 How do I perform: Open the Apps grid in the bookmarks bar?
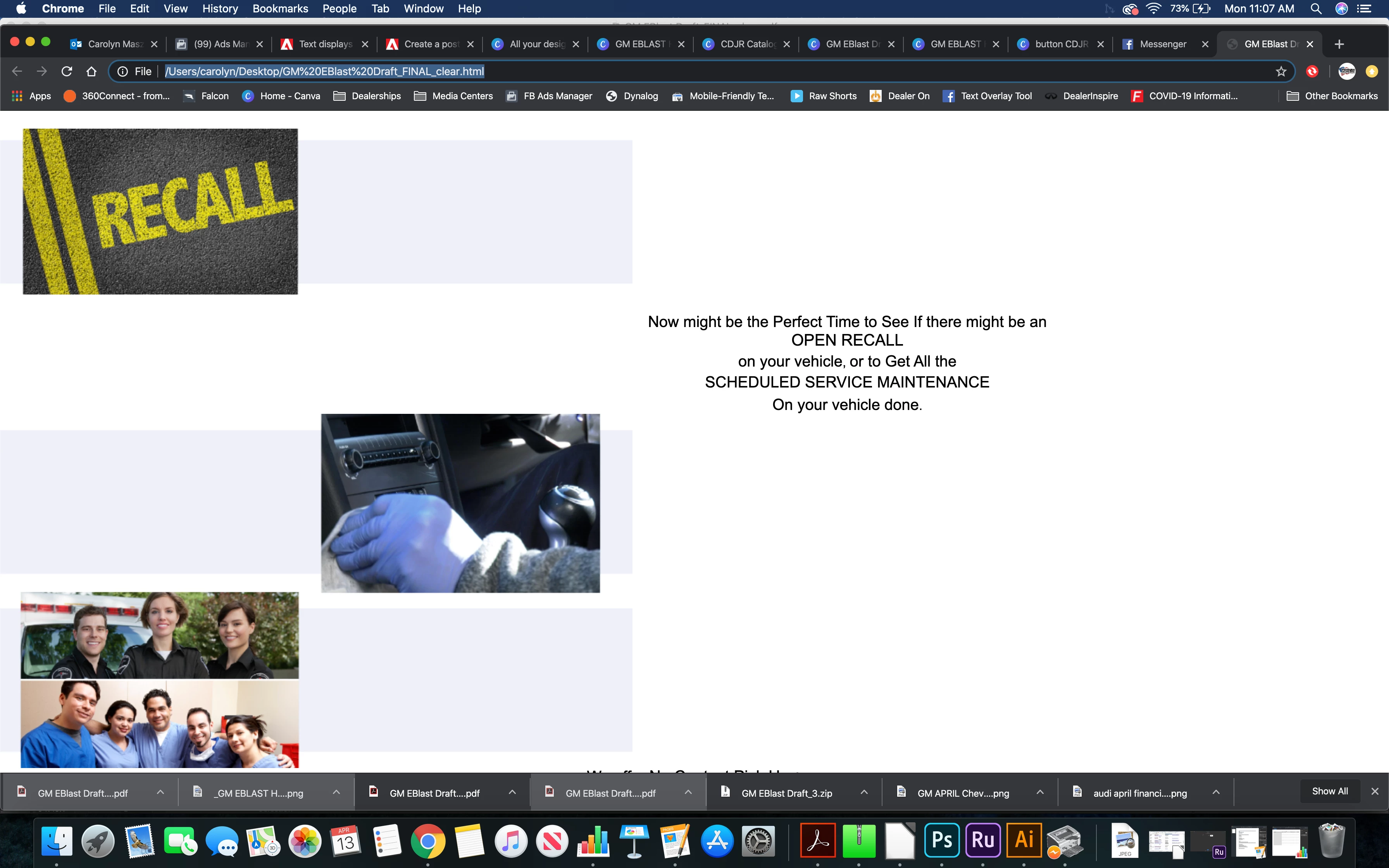point(32,96)
